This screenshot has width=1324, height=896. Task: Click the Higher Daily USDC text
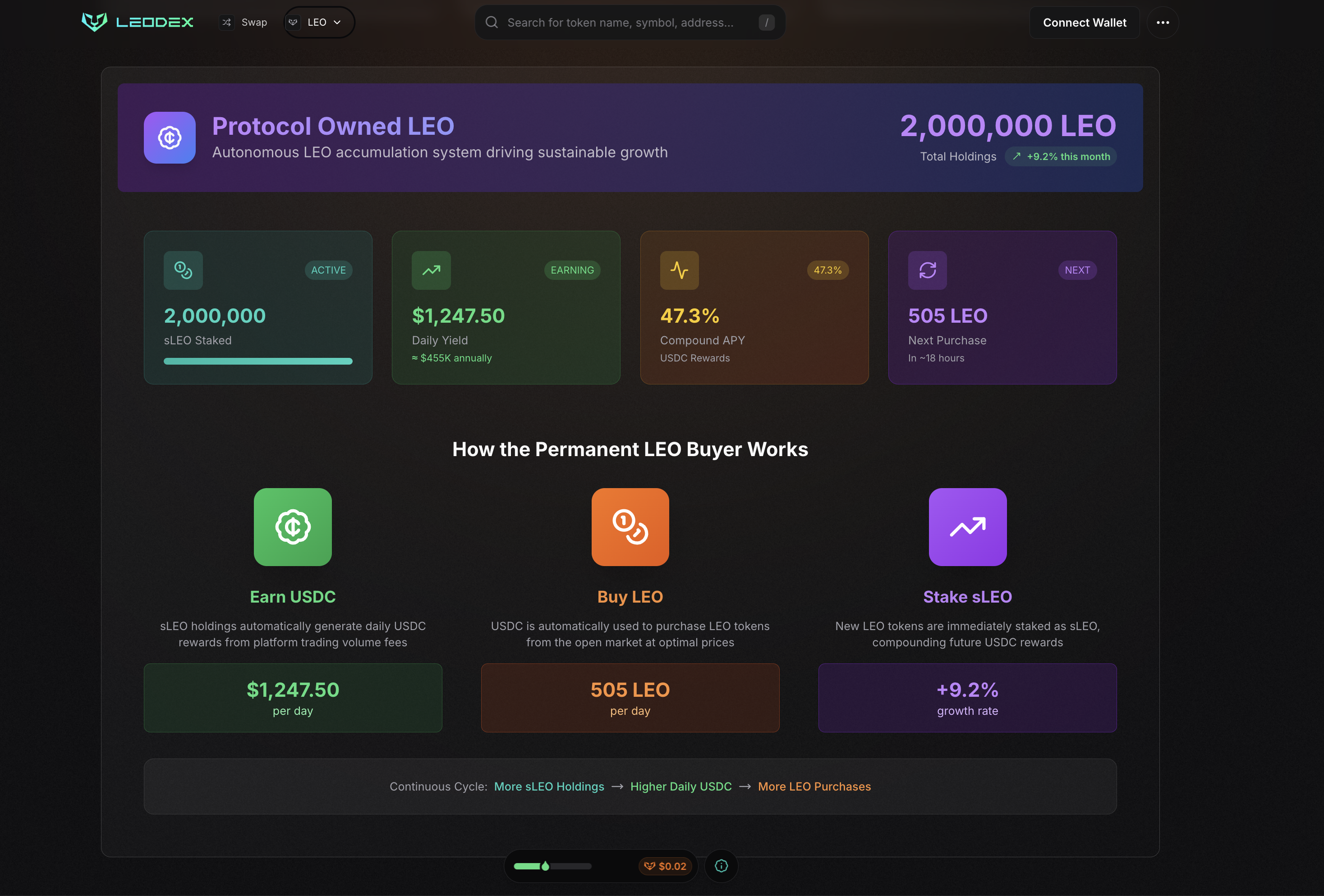tap(681, 786)
